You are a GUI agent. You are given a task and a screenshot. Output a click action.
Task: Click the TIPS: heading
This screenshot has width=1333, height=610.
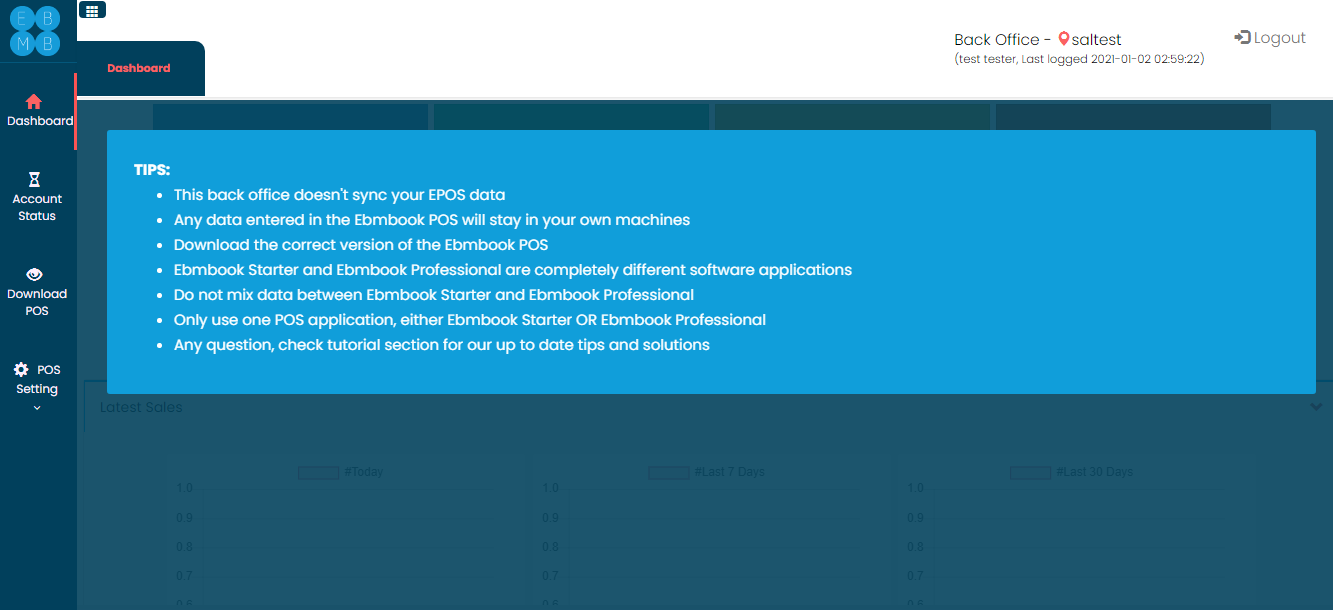point(152,170)
